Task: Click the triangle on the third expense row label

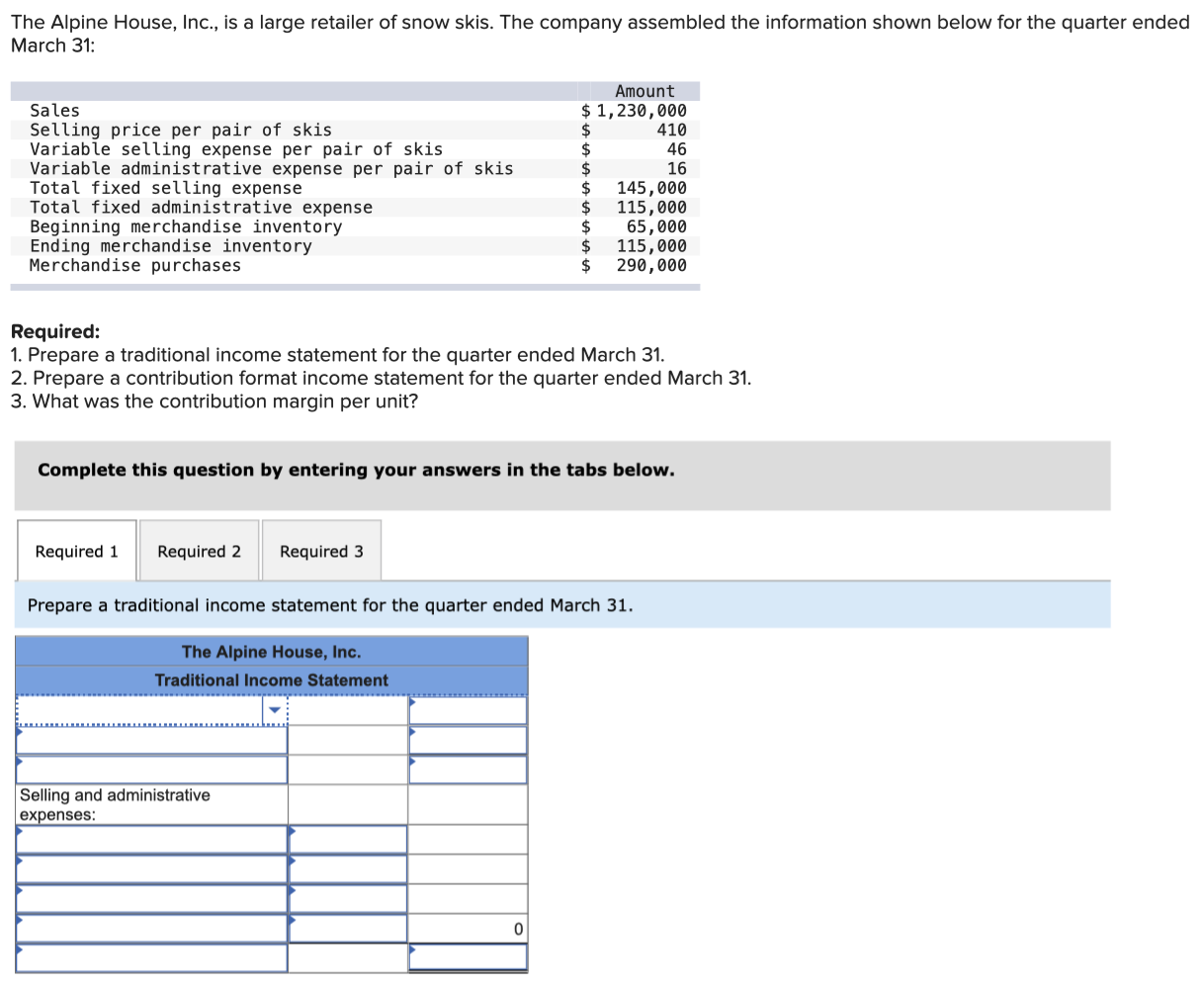Action: click(x=19, y=889)
